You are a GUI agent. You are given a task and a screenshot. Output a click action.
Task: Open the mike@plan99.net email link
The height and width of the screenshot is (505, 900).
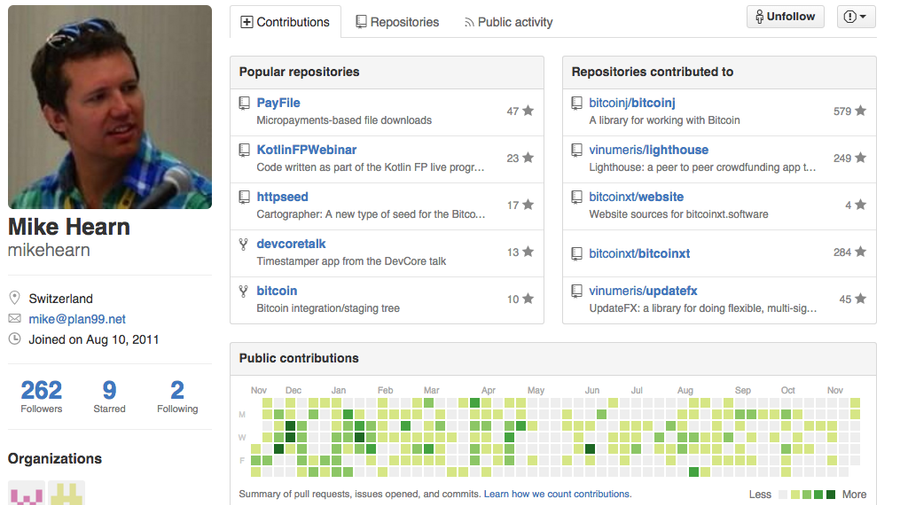(x=77, y=319)
